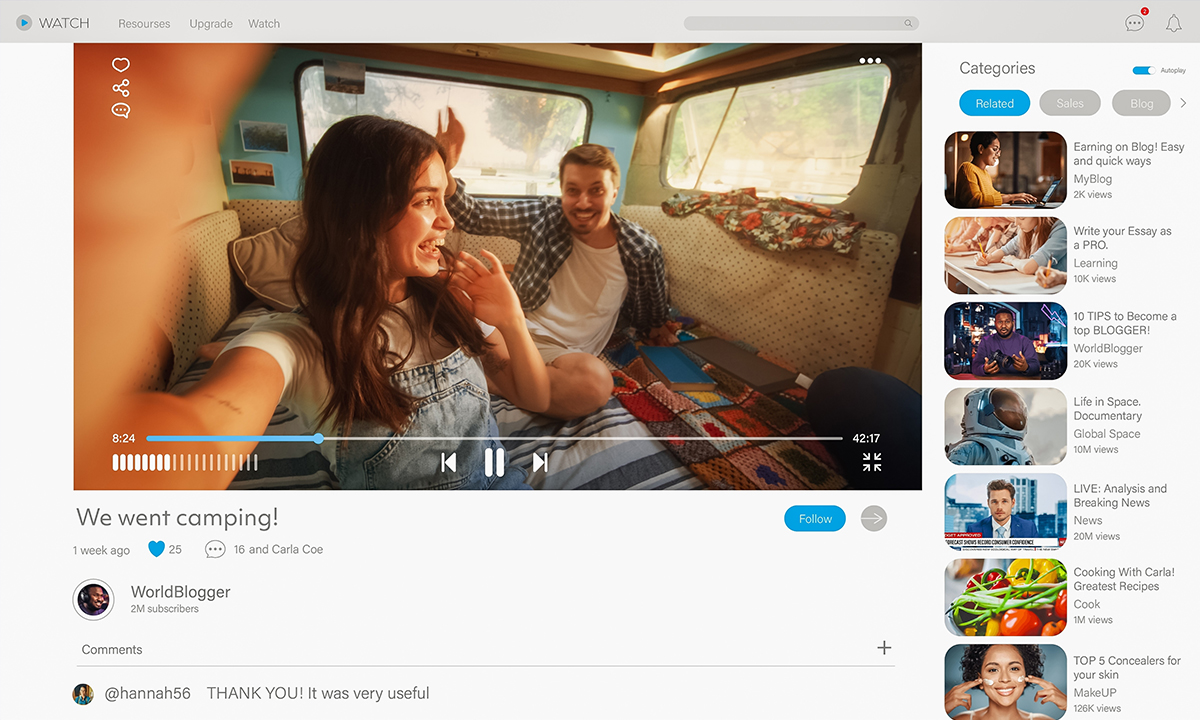This screenshot has width=1200, height=720.
Task: Open the Upgrade menu item
Action: tap(211, 24)
